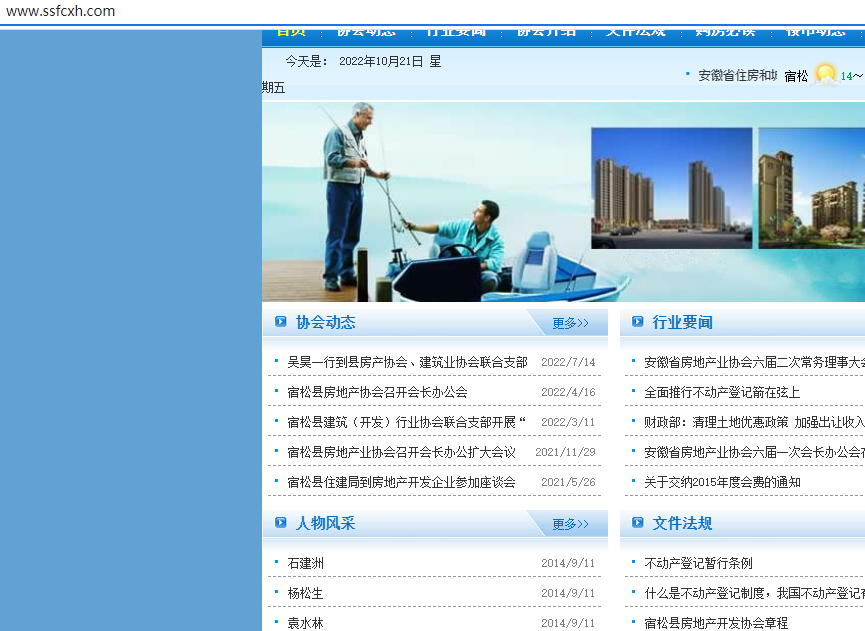865x631 pixels.
Task: Go to the 首页 navigation tab
Action: [290, 33]
